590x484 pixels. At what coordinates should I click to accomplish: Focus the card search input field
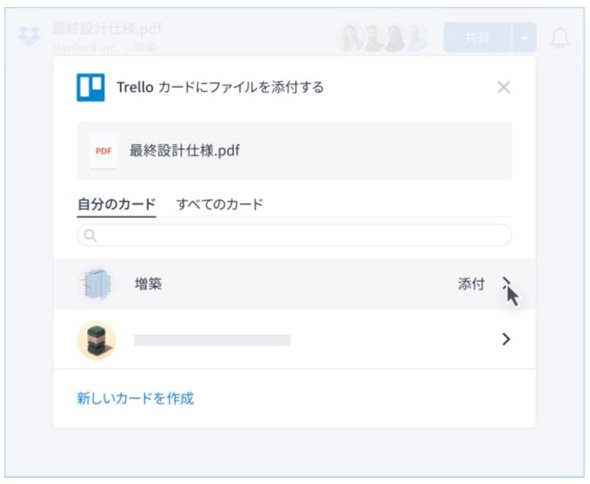pyautogui.click(x=294, y=235)
